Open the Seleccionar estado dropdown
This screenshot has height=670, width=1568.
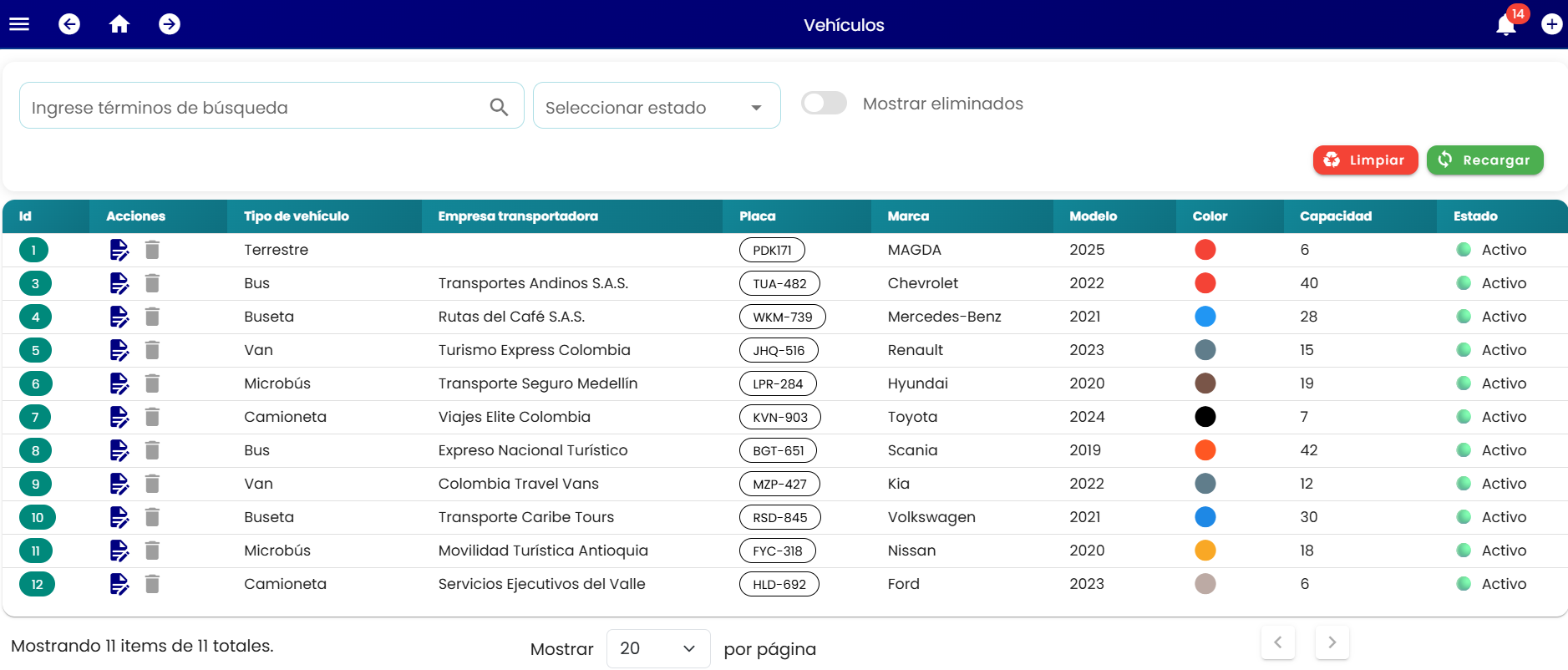(x=657, y=105)
